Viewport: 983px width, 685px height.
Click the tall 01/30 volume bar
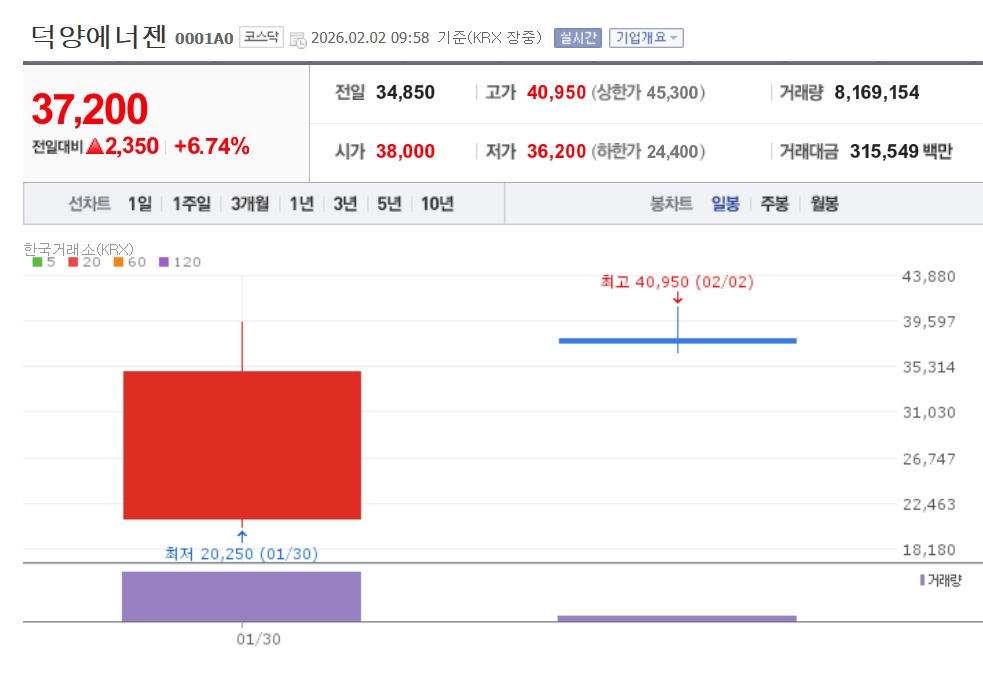[x=241, y=597]
